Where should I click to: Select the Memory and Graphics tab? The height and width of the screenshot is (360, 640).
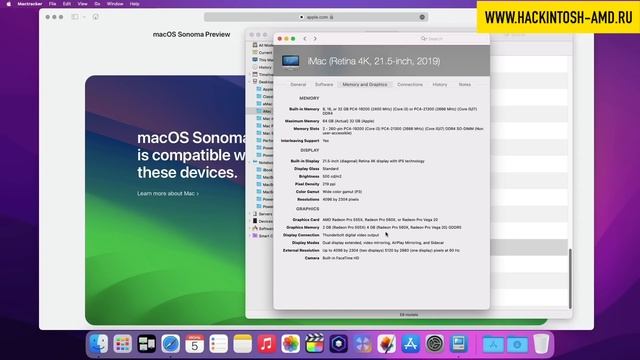365,84
